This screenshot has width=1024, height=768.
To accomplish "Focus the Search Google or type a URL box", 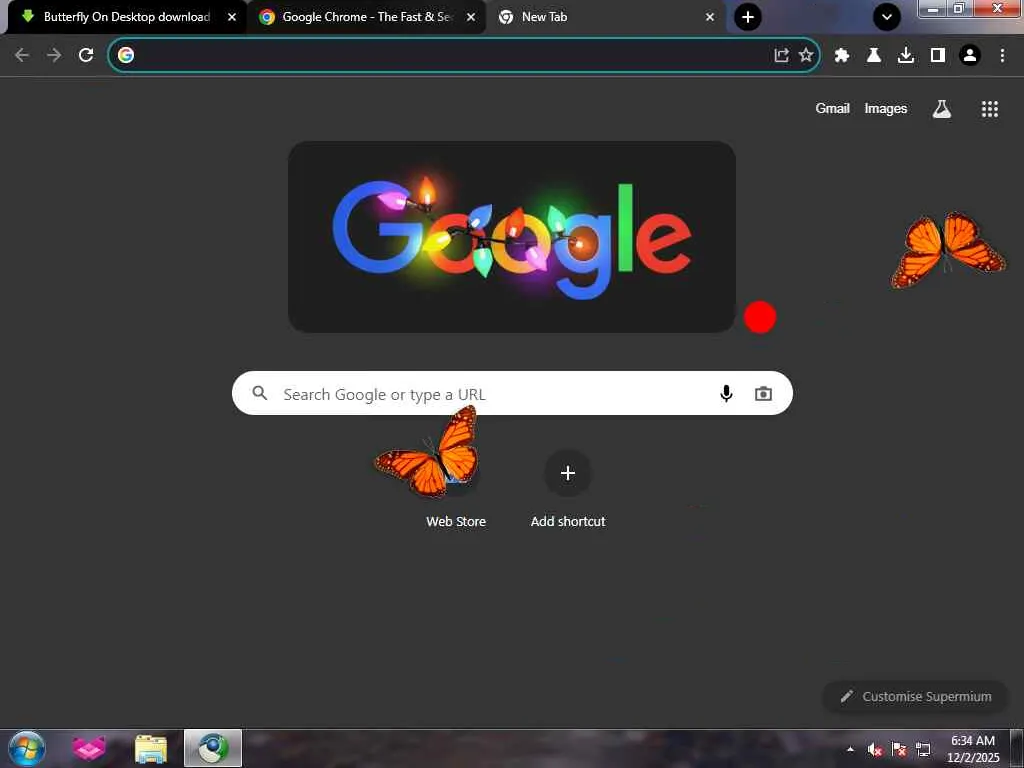I will (x=512, y=393).
